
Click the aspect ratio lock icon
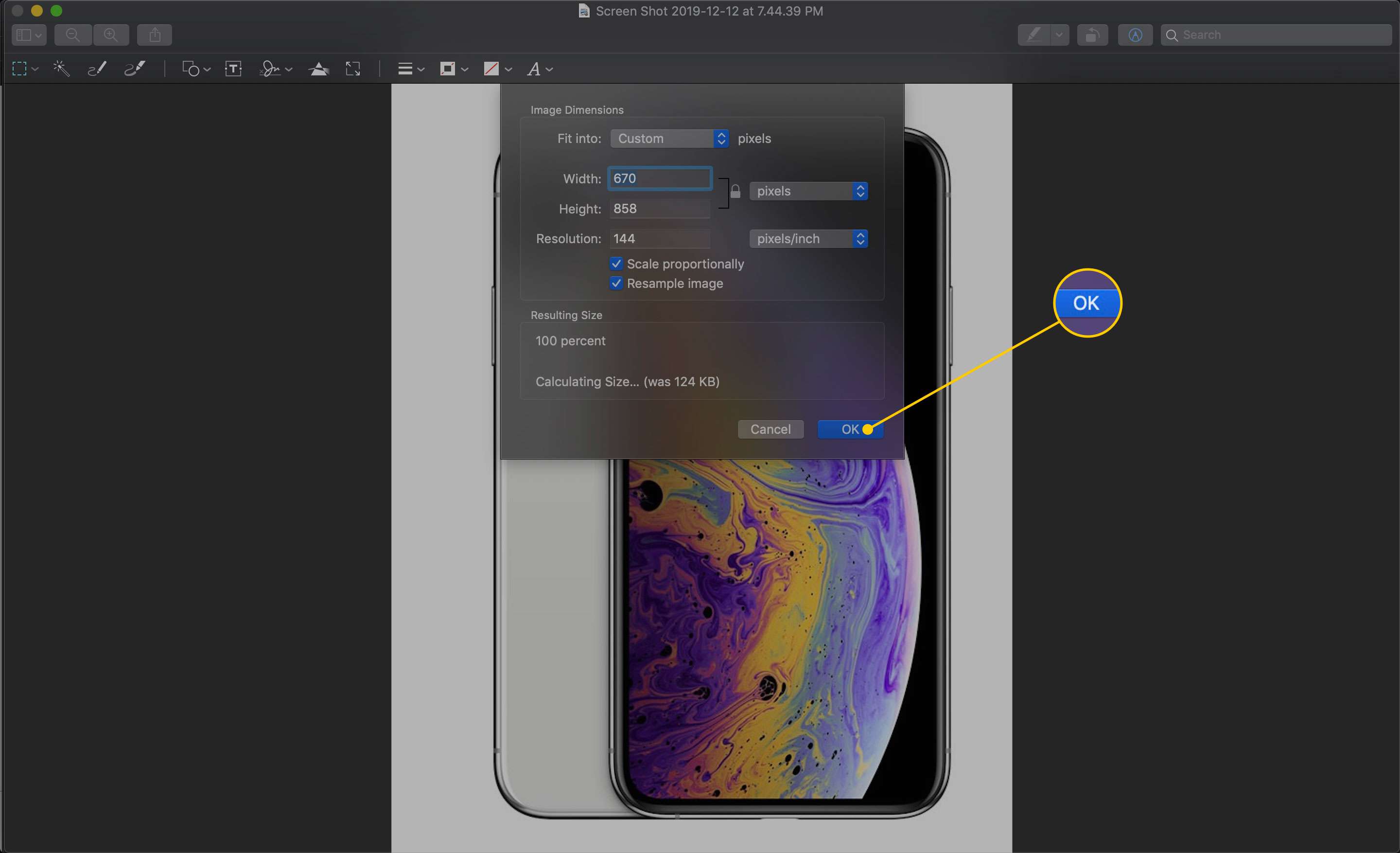click(x=734, y=192)
